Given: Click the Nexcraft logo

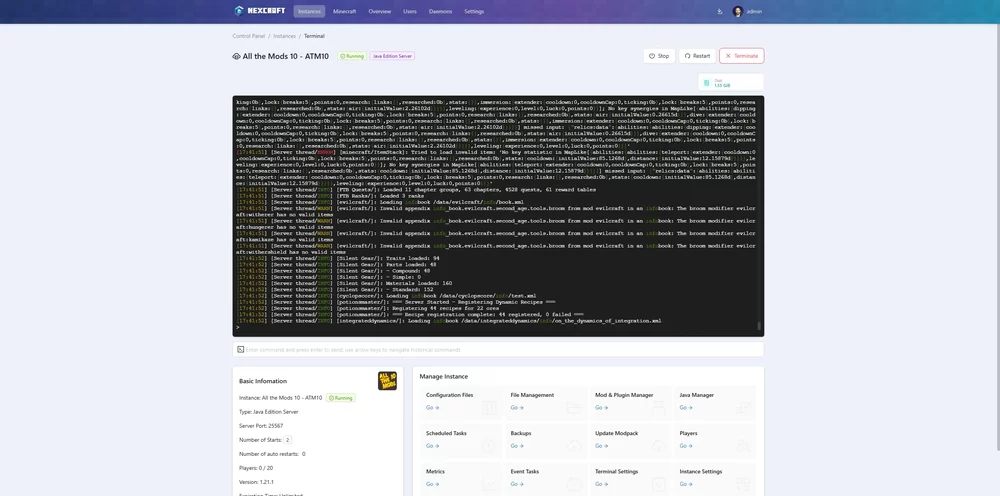Looking at the screenshot, I should click(x=260, y=11).
